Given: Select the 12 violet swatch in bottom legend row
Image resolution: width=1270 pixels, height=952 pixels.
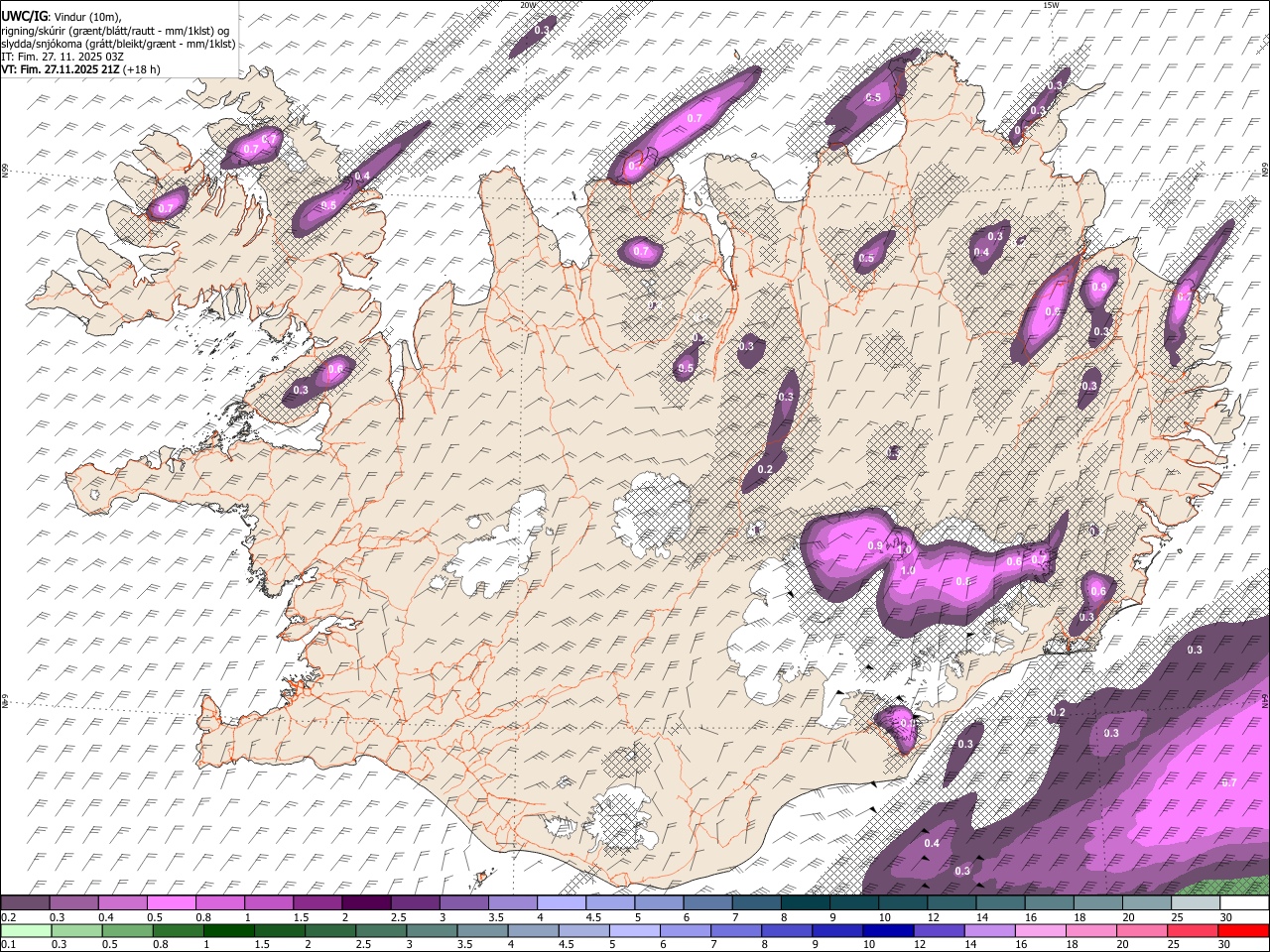Looking at the screenshot, I should coord(939,931).
